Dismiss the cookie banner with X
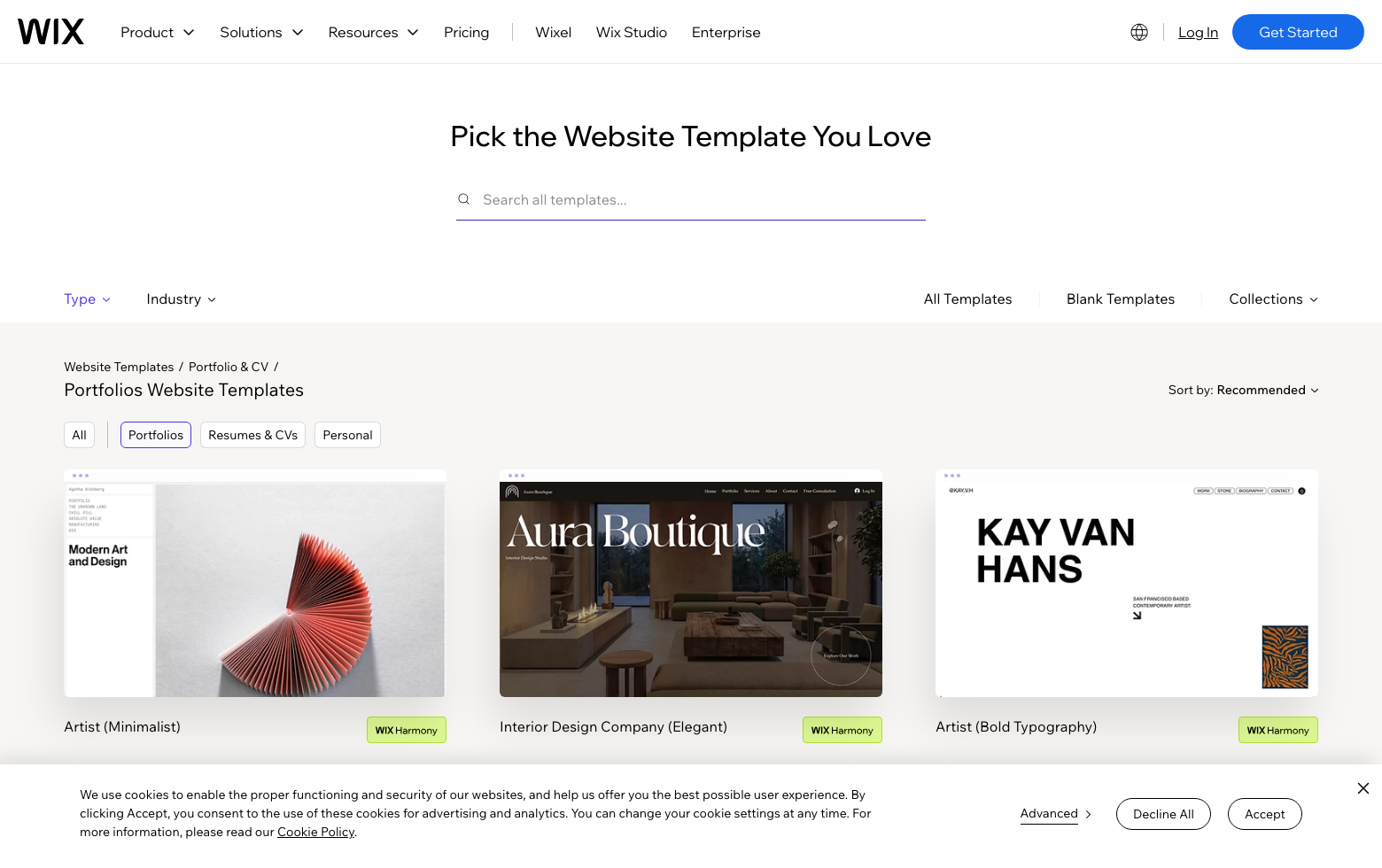The width and height of the screenshot is (1382, 868). pyautogui.click(x=1363, y=788)
